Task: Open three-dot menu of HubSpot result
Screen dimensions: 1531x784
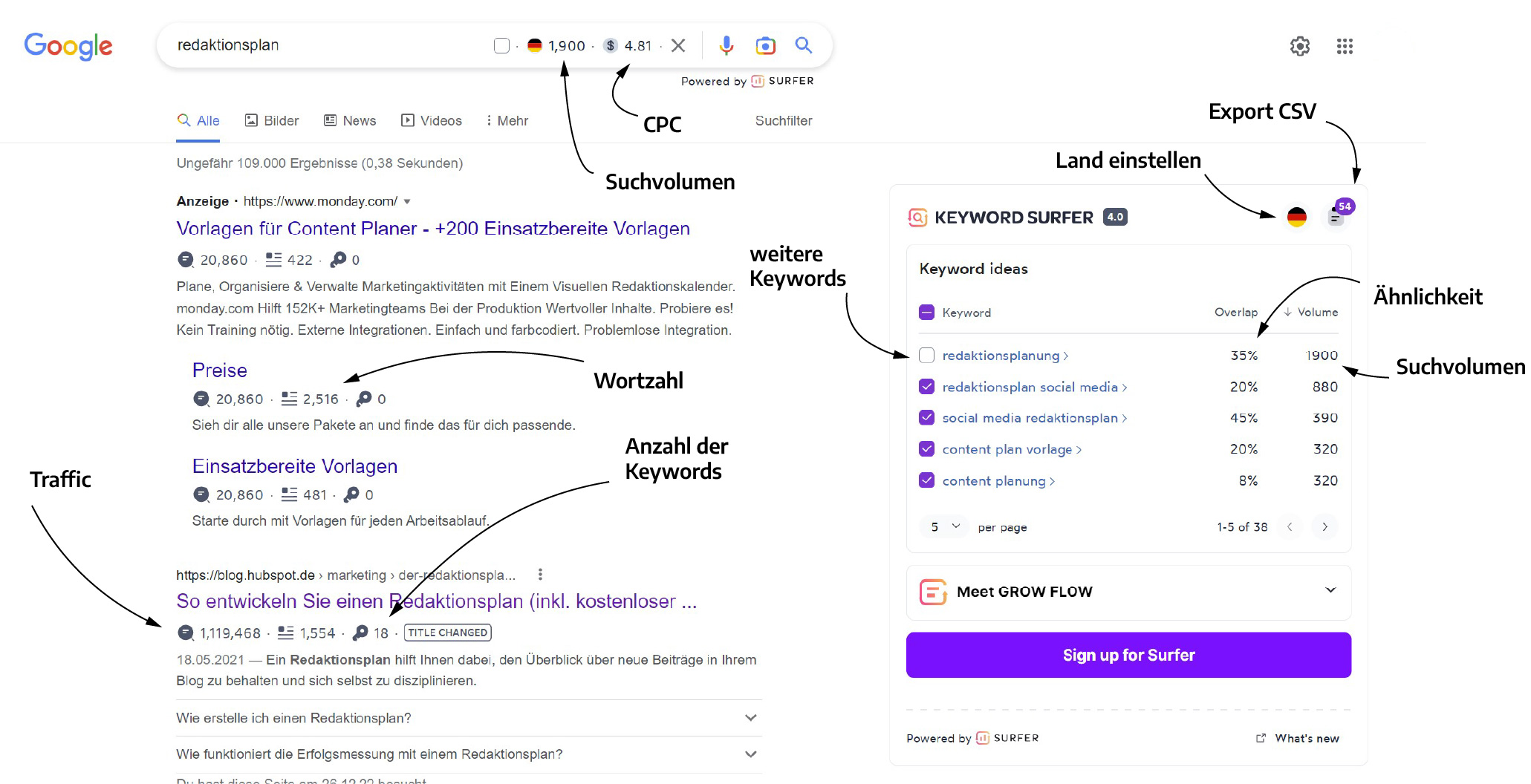Action: (540, 574)
